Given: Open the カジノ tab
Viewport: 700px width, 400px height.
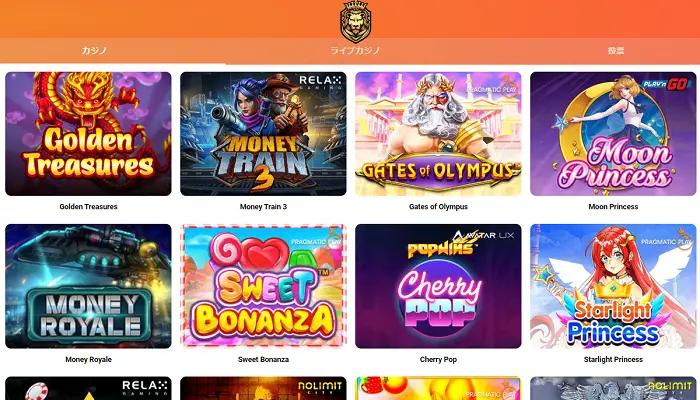Looking at the screenshot, I should [94, 50].
